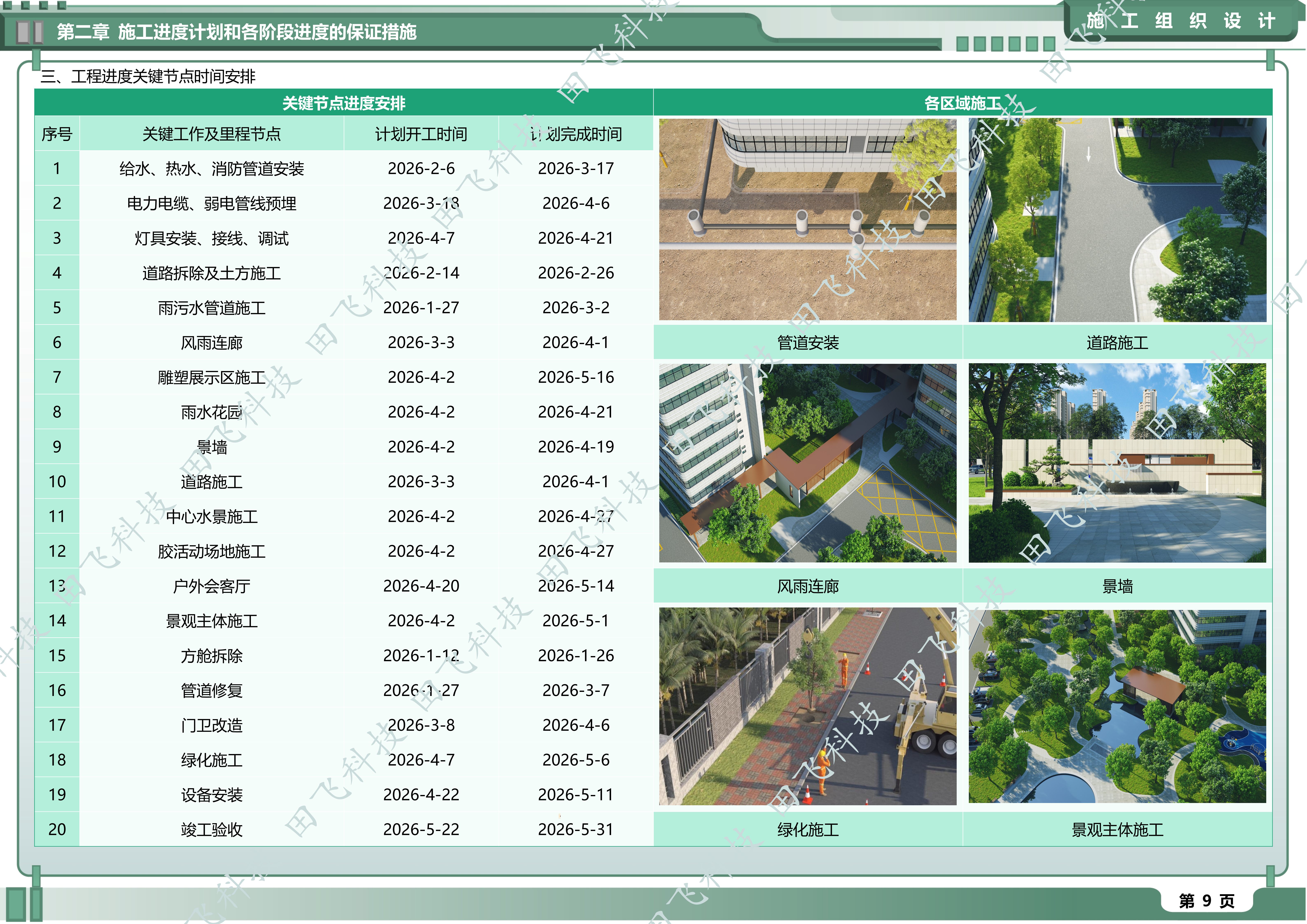Image resolution: width=1307 pixels, height=924 pixels.
Task: Click the header 各区域施工
Action: 963,103
